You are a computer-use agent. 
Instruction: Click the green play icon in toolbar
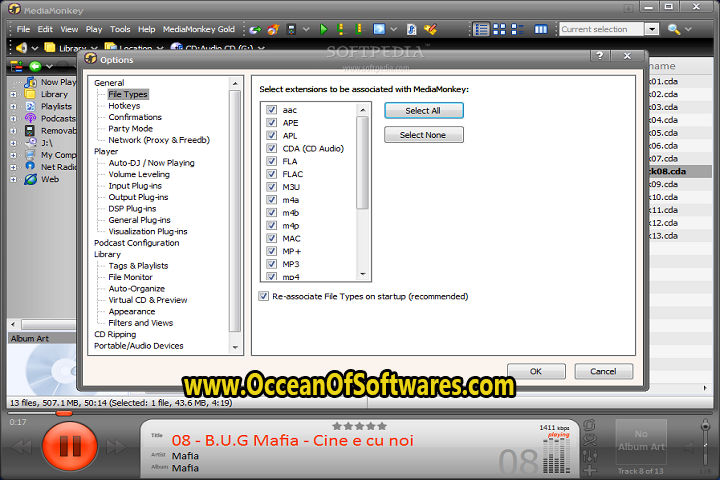point(323,29)
